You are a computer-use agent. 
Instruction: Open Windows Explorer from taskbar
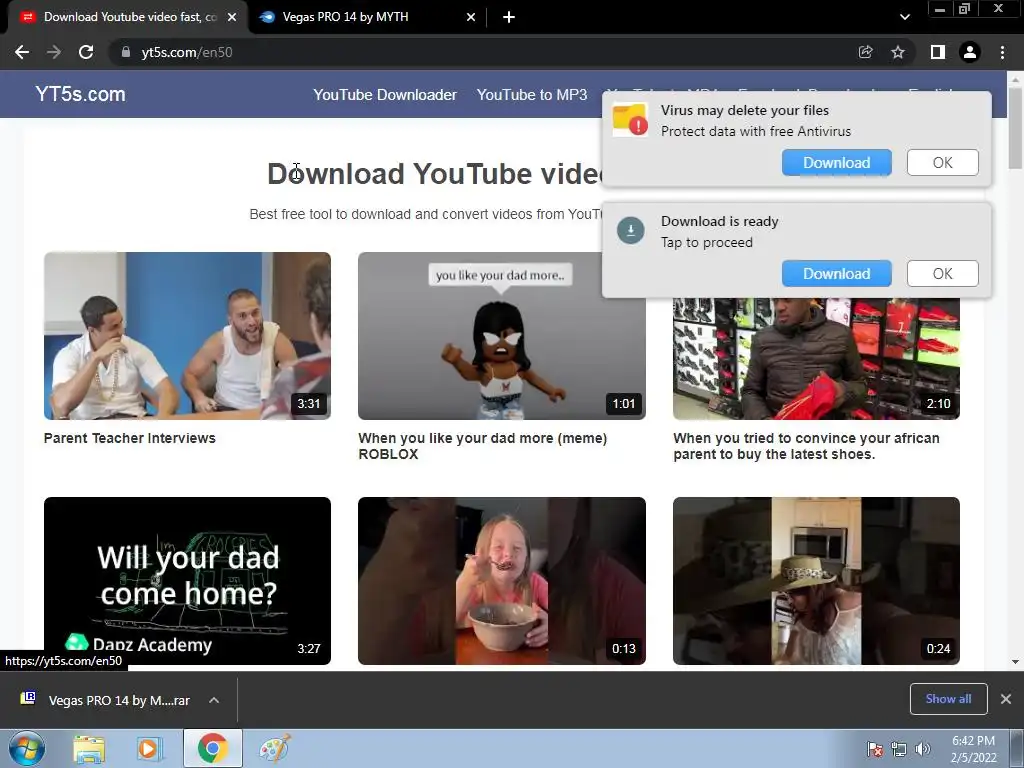pos(89,749)
